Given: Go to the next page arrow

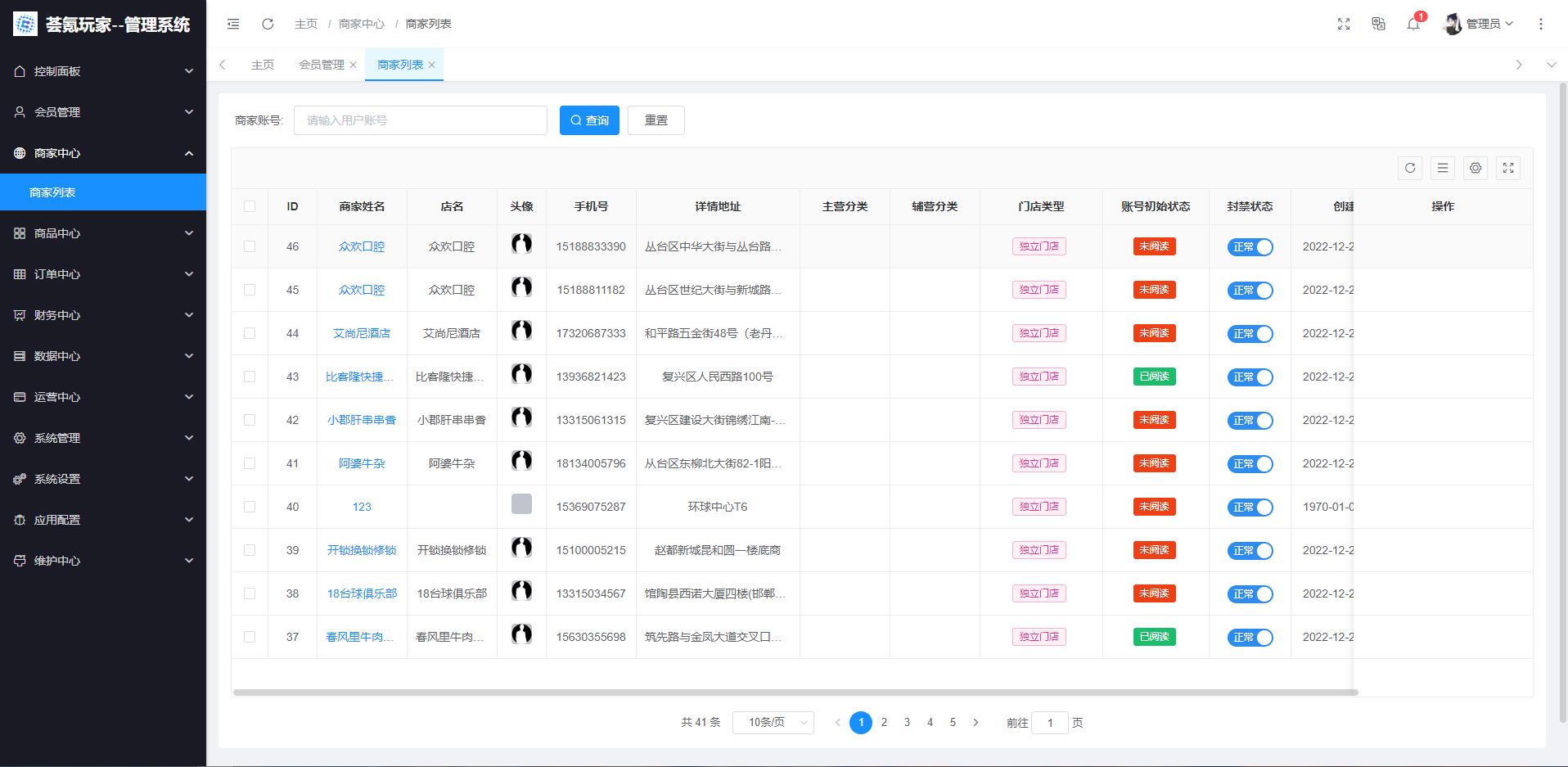Looking at the screenshot, I should [975, 722].
